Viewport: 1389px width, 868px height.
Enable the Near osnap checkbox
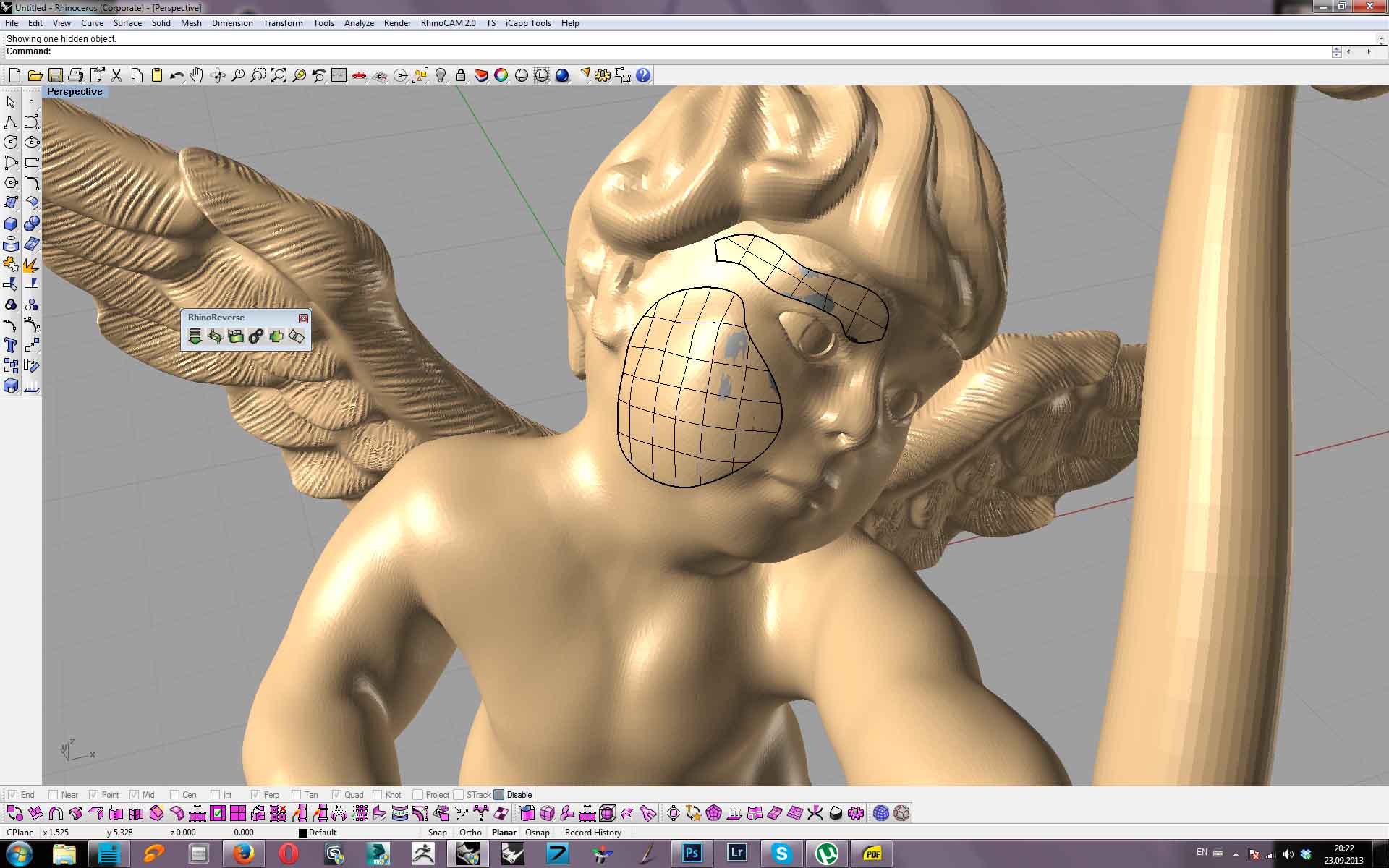[53, 794]
